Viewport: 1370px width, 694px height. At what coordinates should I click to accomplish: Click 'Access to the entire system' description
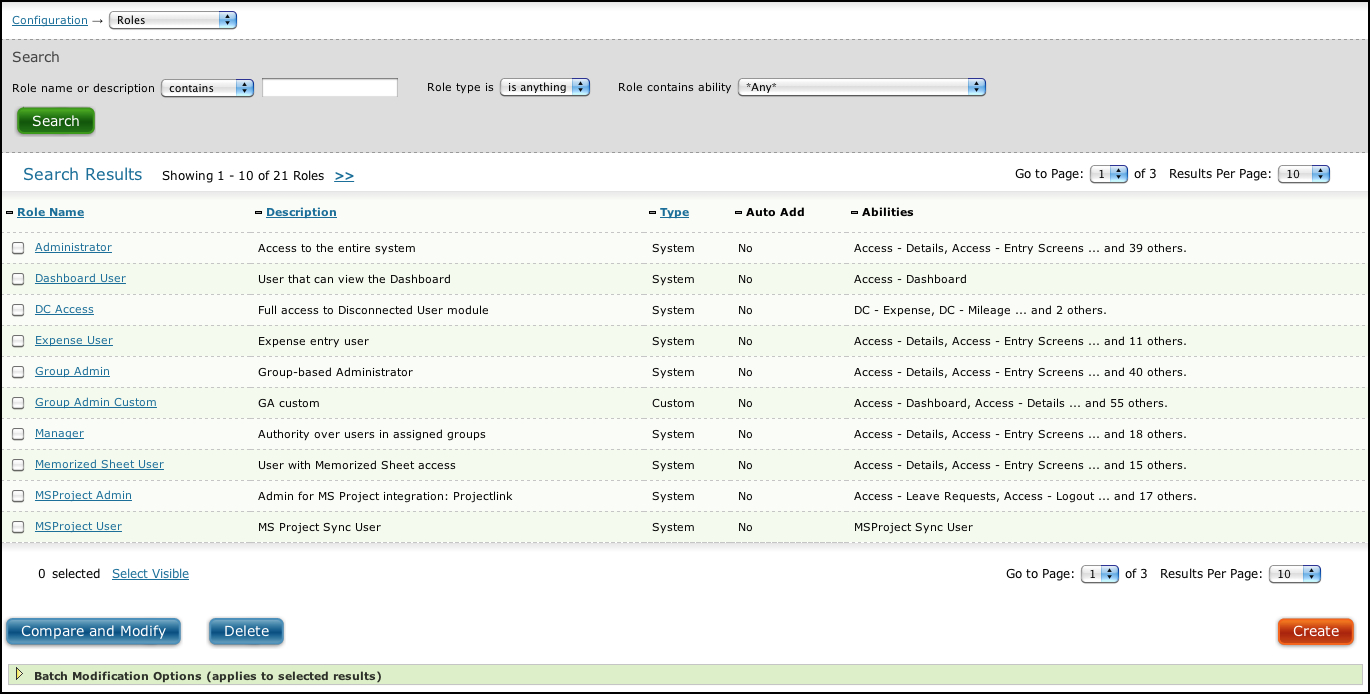pyautogui.click(x=337, y=248)
